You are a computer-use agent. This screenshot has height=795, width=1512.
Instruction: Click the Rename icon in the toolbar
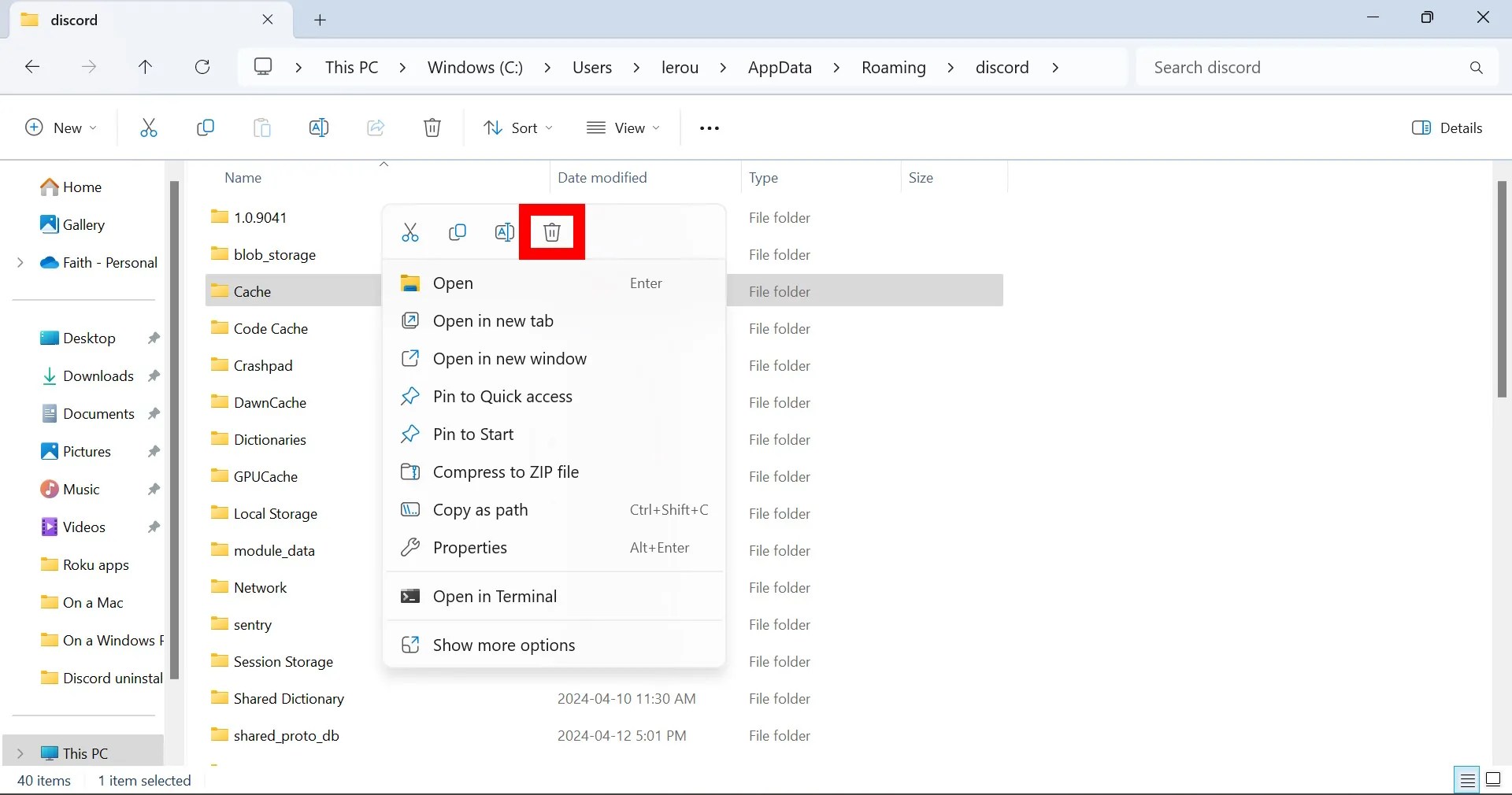[319, 128]
